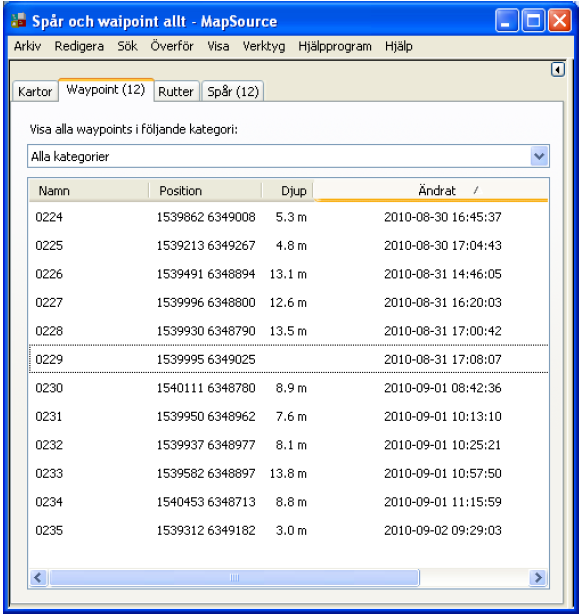The image size is (579, 615).
Task: Switch to the Rutter tab
Action: 176,91
